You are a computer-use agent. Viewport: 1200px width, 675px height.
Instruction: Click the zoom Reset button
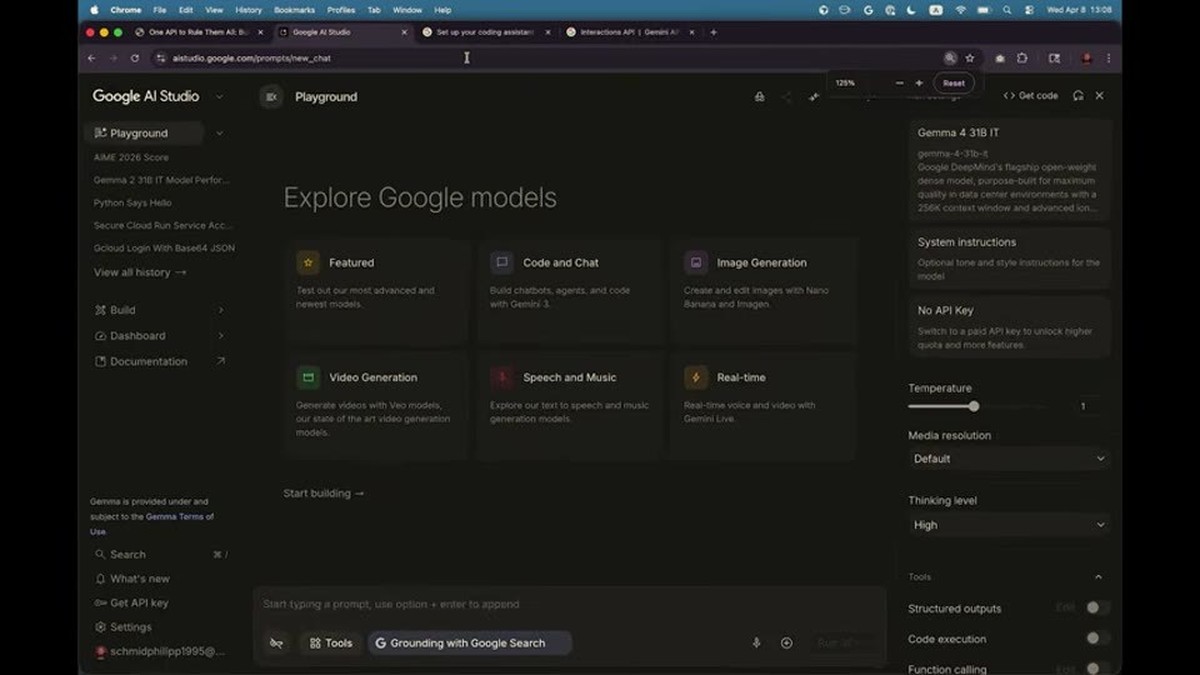tap(953, 83)
